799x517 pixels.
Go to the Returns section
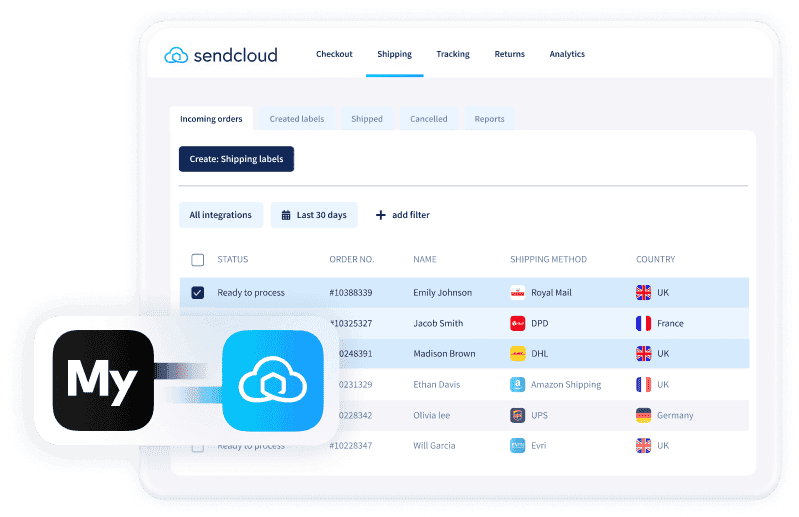pyautogui.click(x=510, y=54)
